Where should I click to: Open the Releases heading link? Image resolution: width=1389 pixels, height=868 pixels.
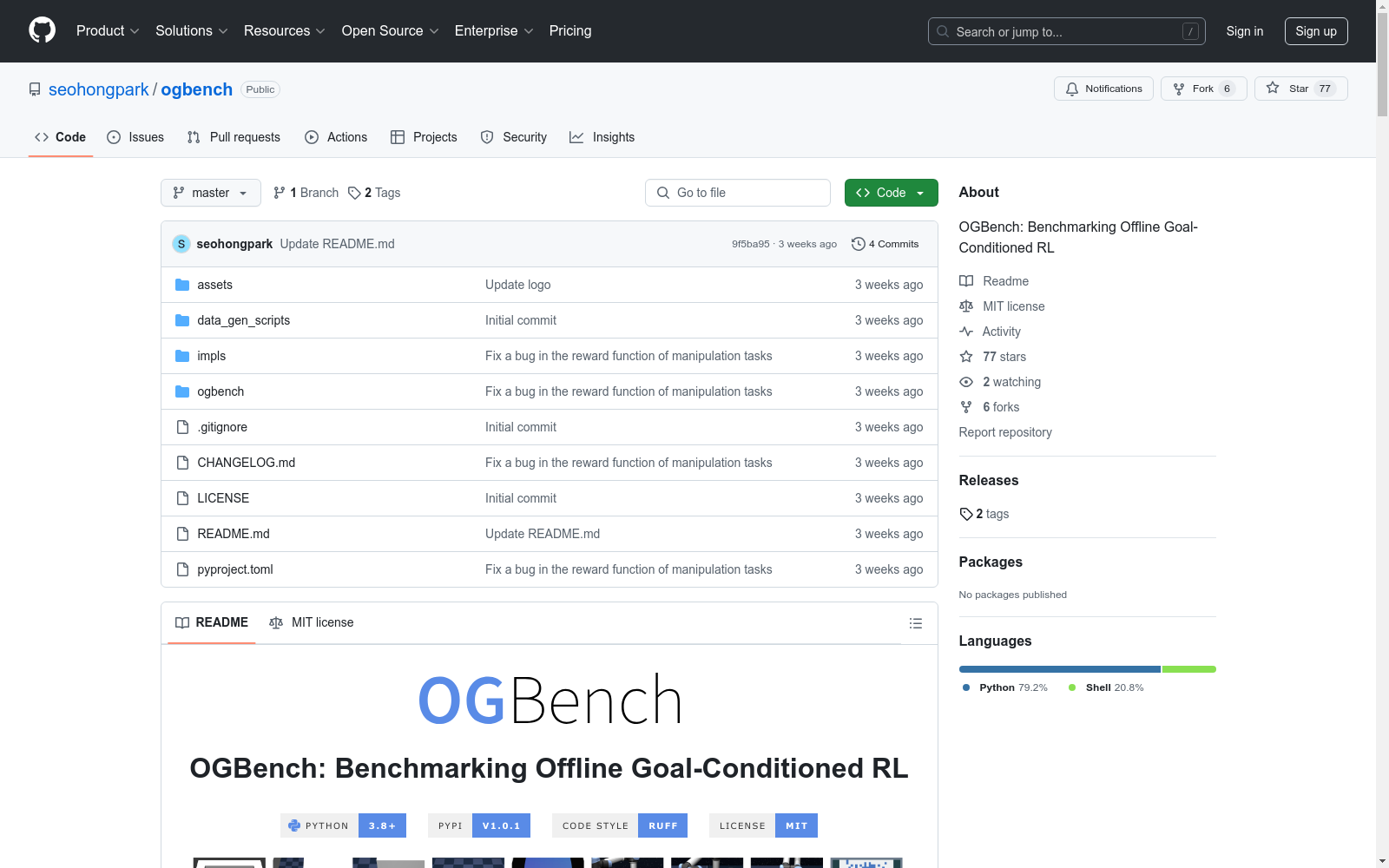[989, 480]
